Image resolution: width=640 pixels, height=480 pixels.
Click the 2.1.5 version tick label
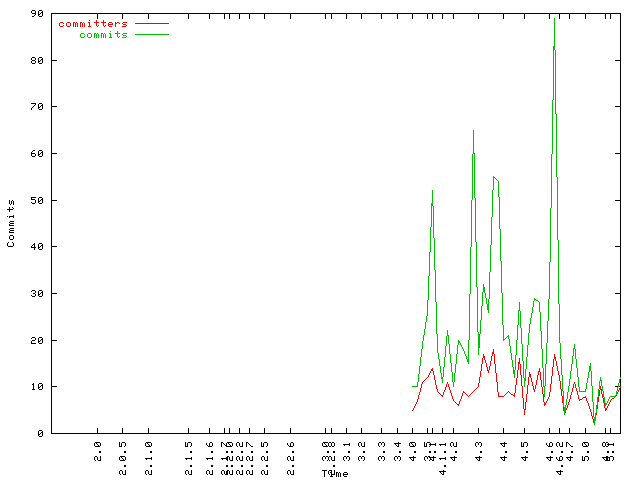click(x=189, y=453)
